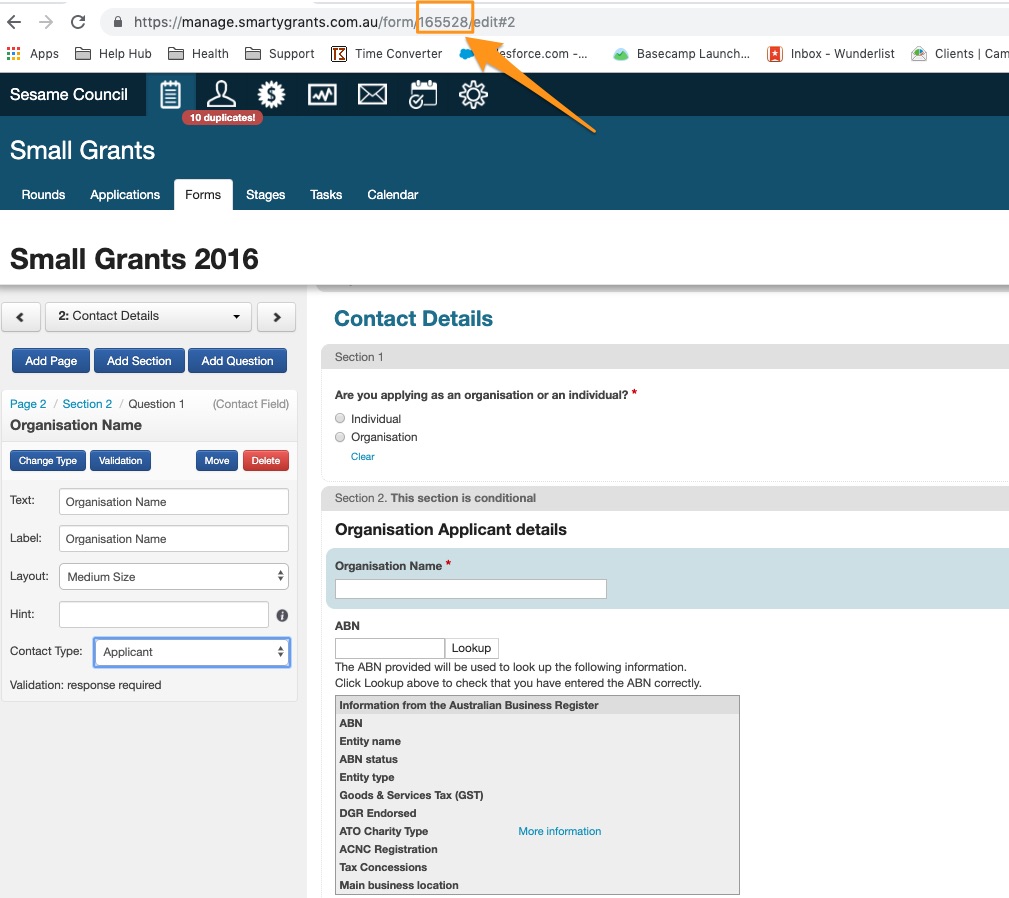
Task: Open the Contact Type 'Applicant' dropdown
Action: (x=191, y=652)
